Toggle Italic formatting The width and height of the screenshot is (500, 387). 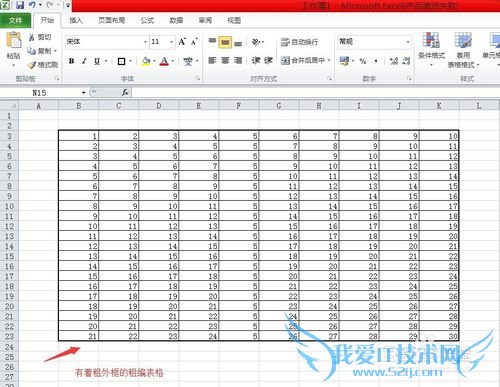(84, 61)
